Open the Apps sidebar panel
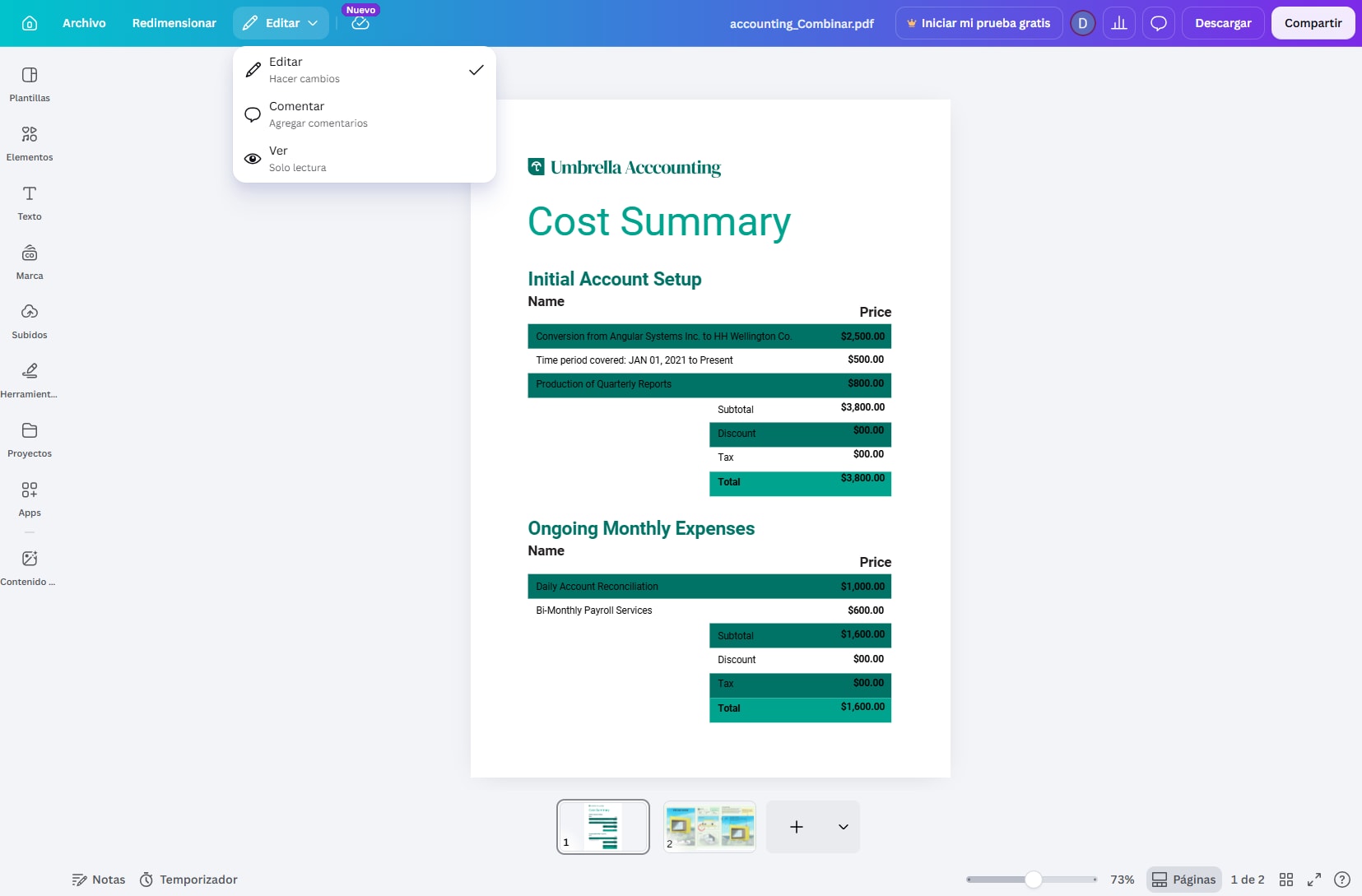Screen dimensions: 1362x896 (x=30, y=499)
